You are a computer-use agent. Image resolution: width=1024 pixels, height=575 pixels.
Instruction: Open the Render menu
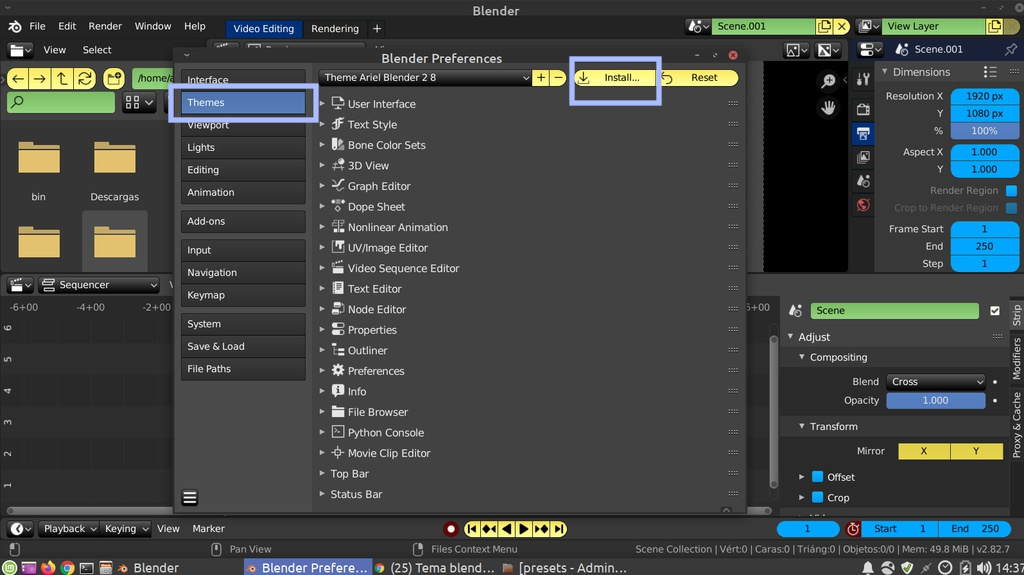(105, 27)
